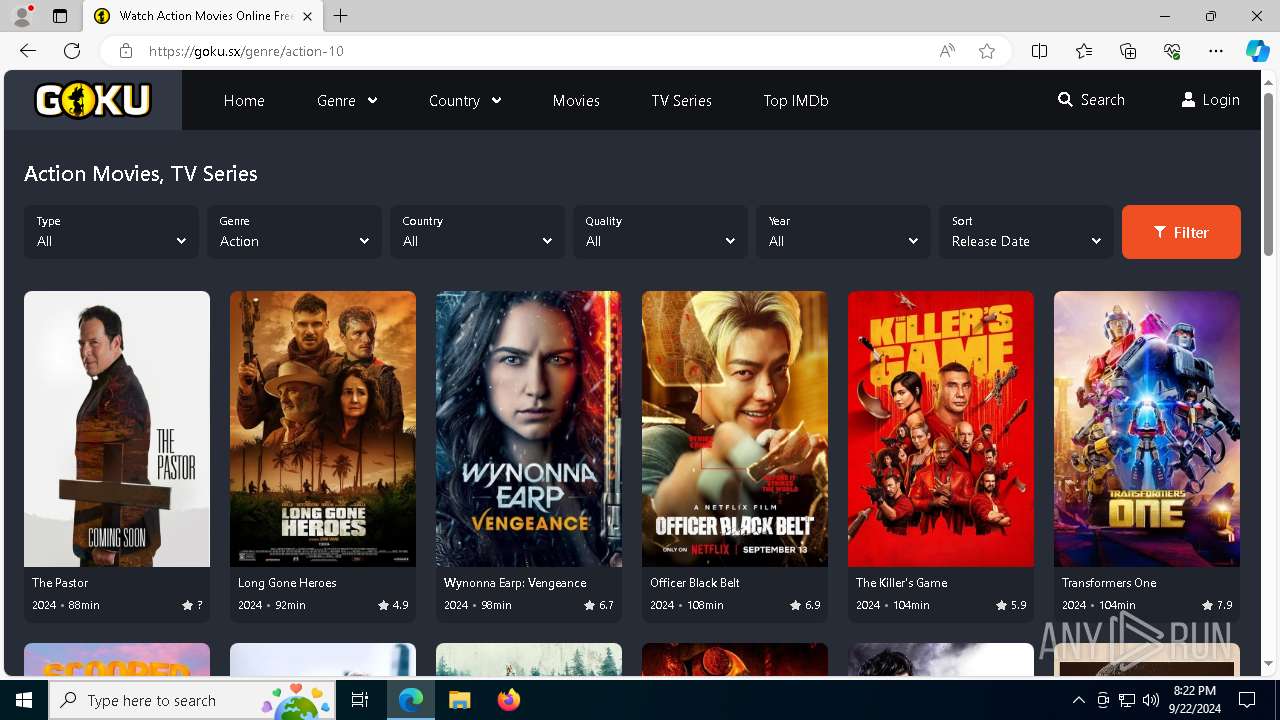
Task: Open Movies section
Action: tap(576, 100)
